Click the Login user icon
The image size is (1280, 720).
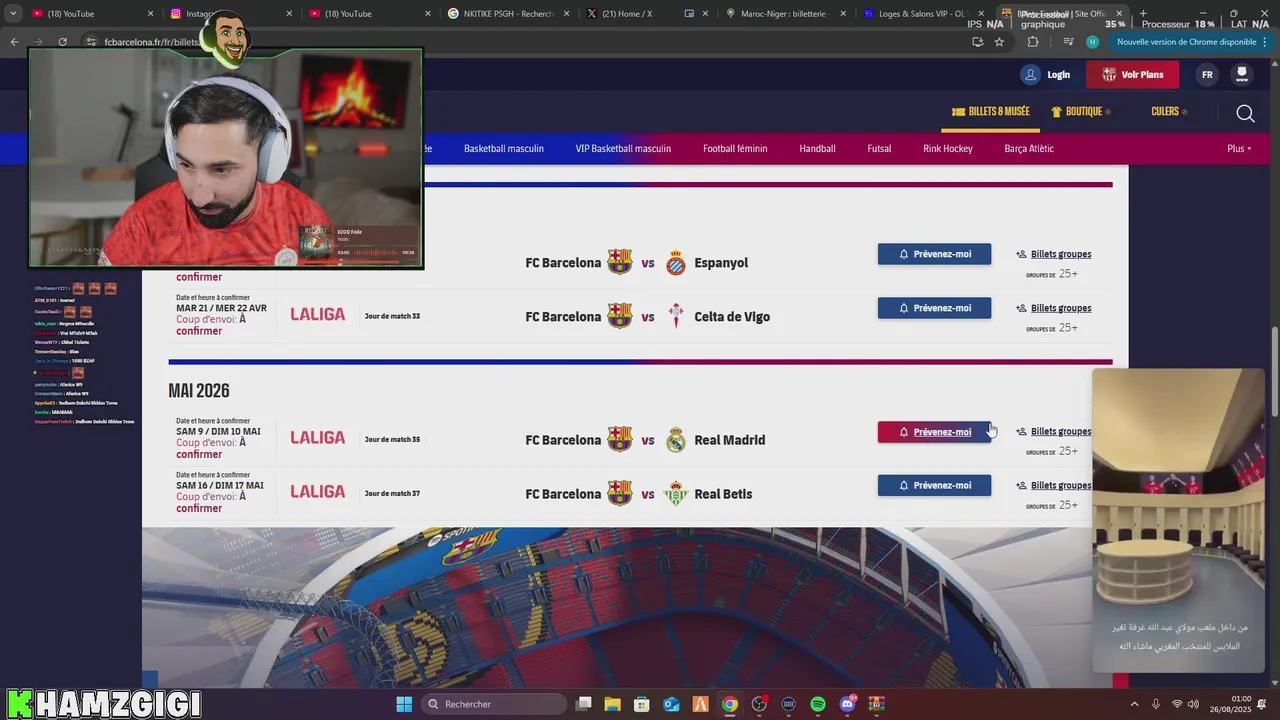pyautogui.click(x=1030, y=75)
